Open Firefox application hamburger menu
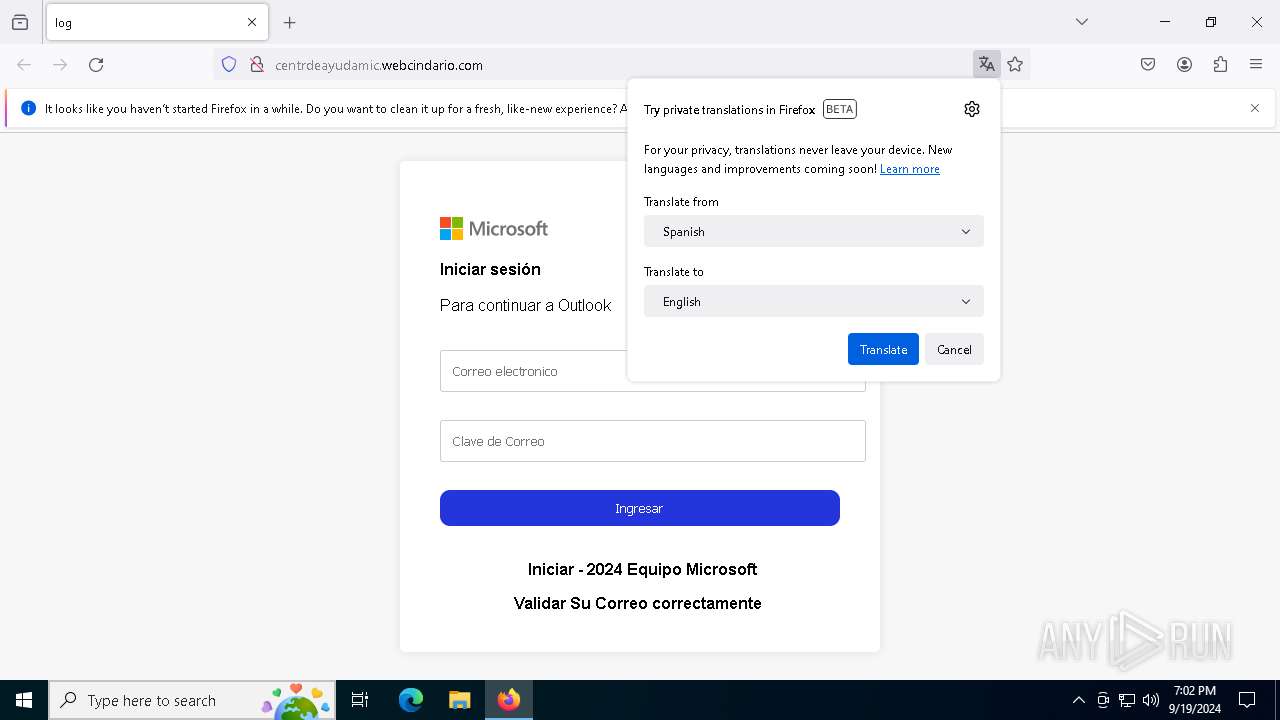This screenshot has height=720, width=1280. click(1256, 65)
